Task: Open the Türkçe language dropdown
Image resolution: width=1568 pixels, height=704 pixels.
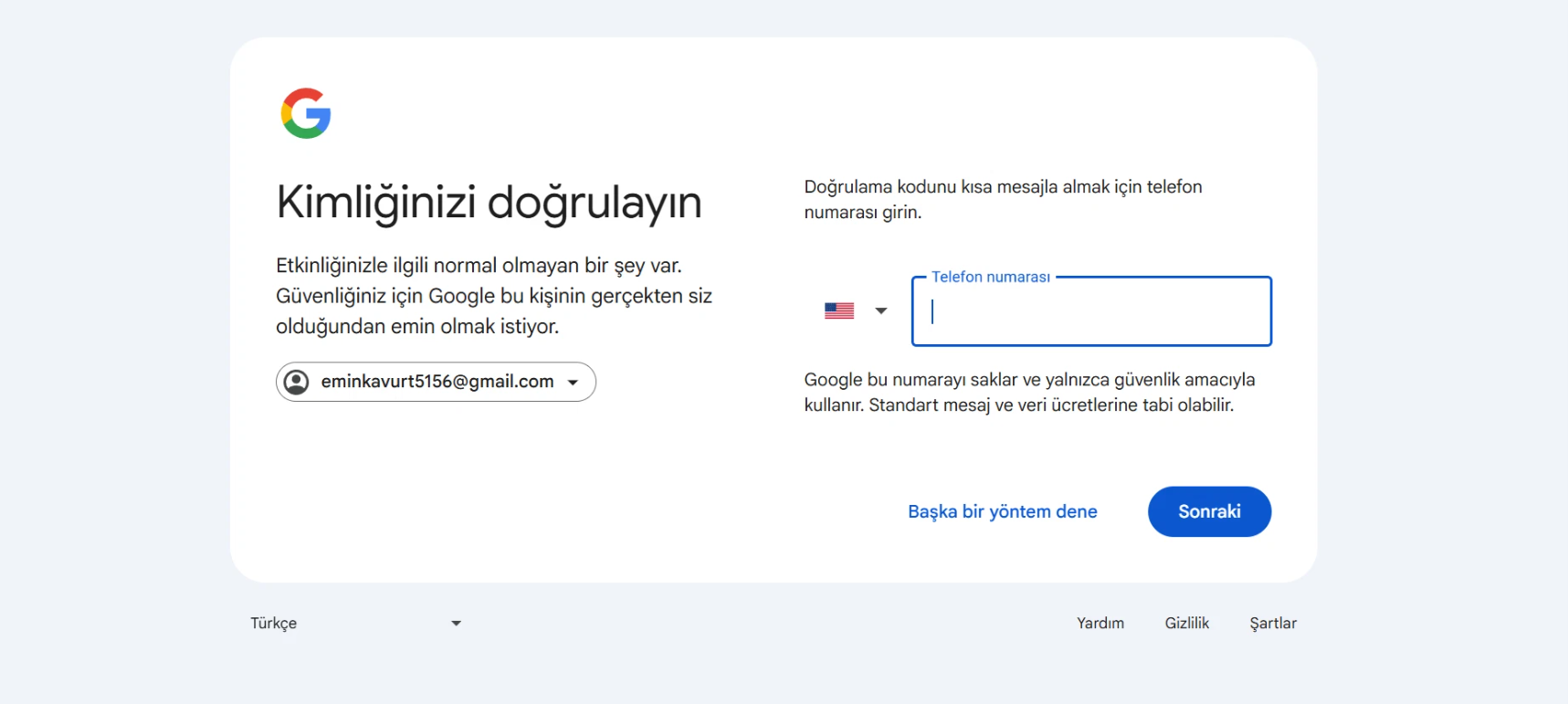Action: click(356, 623)
